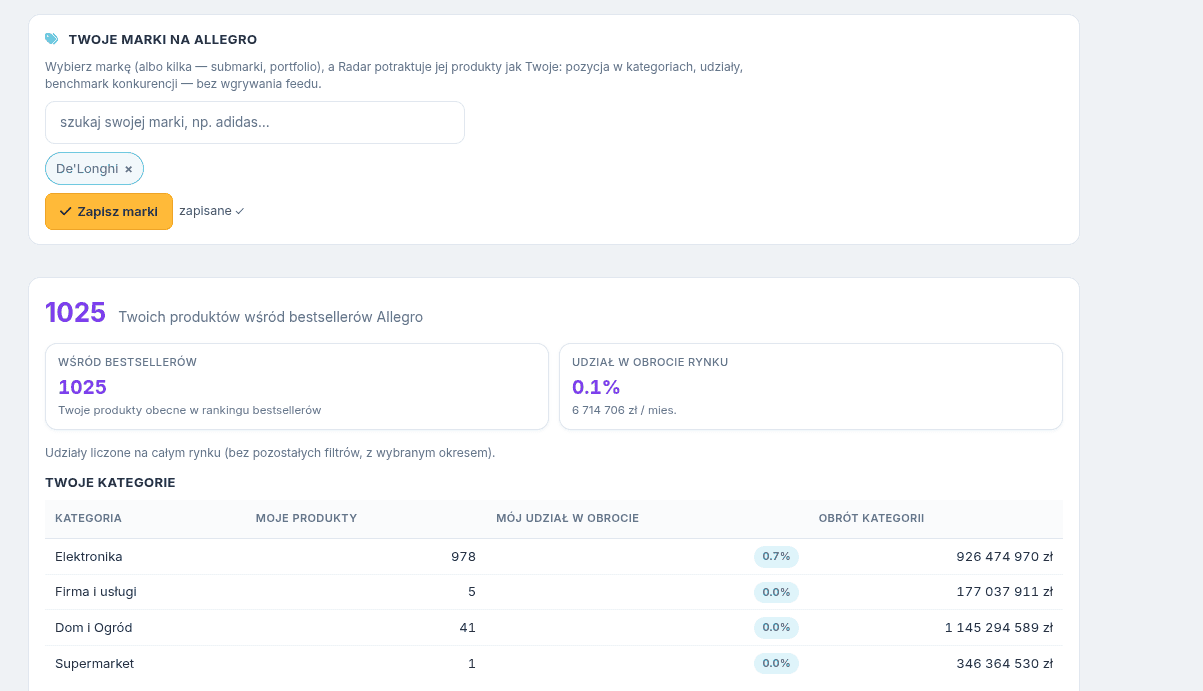Remove the De'Longhi brand chip with its x
1203x691 pixels.
(128, 169)
